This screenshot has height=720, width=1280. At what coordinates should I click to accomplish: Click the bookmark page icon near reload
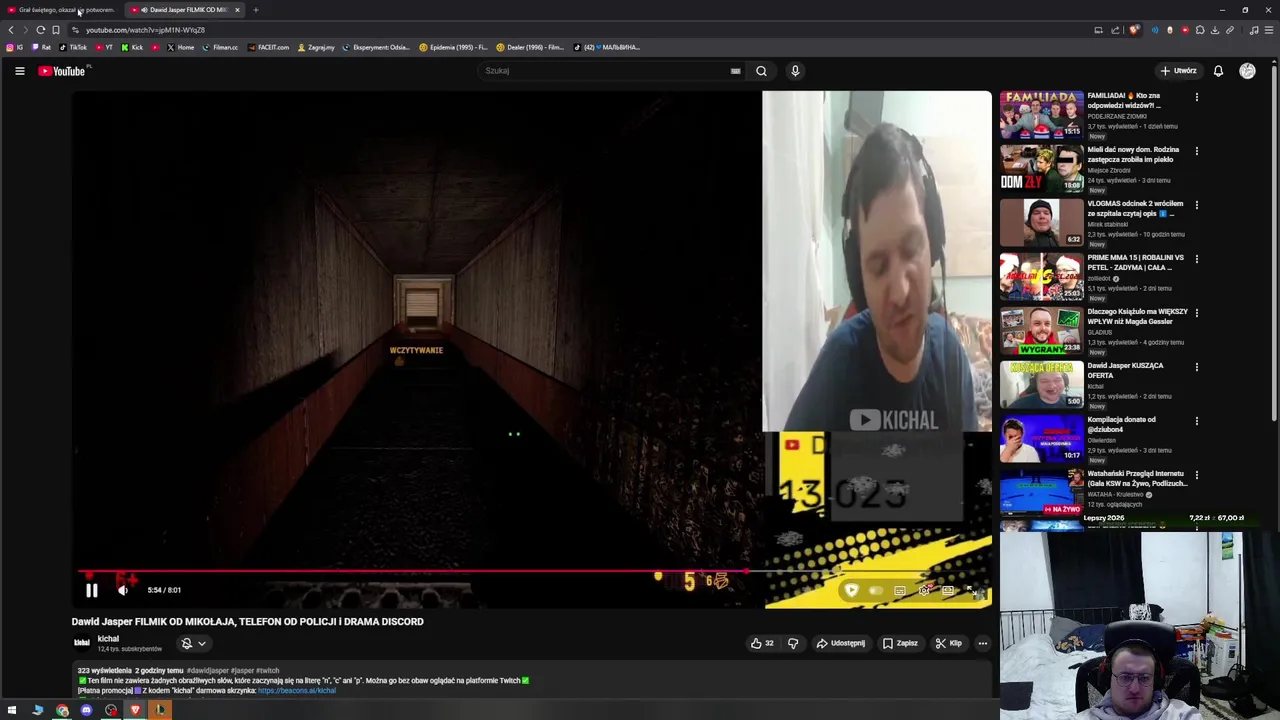tap(56, 30)
